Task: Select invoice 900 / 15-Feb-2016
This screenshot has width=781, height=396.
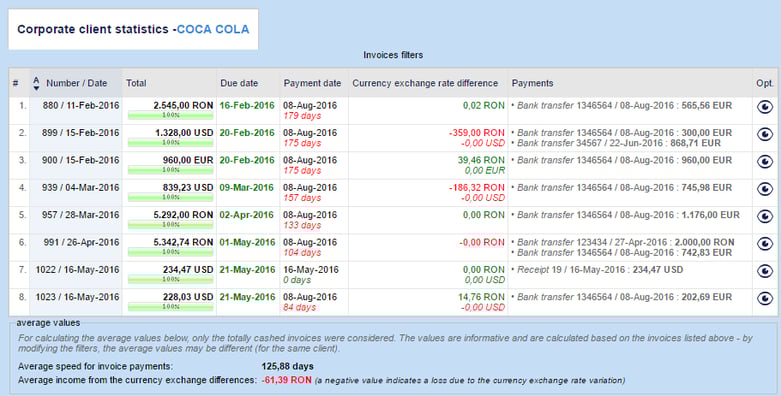Action: [x=81, y=160]
